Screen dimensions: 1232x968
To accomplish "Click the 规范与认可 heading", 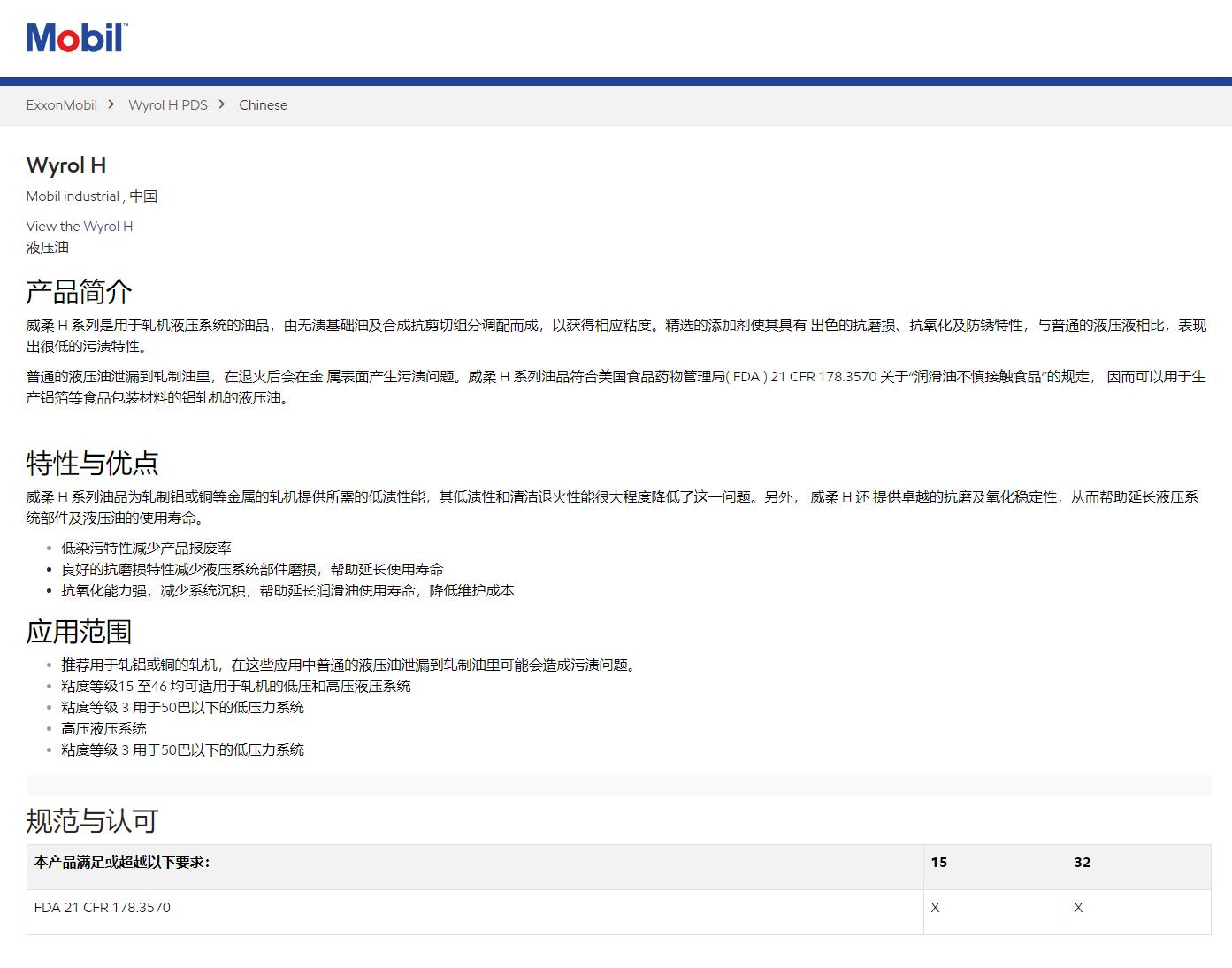I will point(93,821).
